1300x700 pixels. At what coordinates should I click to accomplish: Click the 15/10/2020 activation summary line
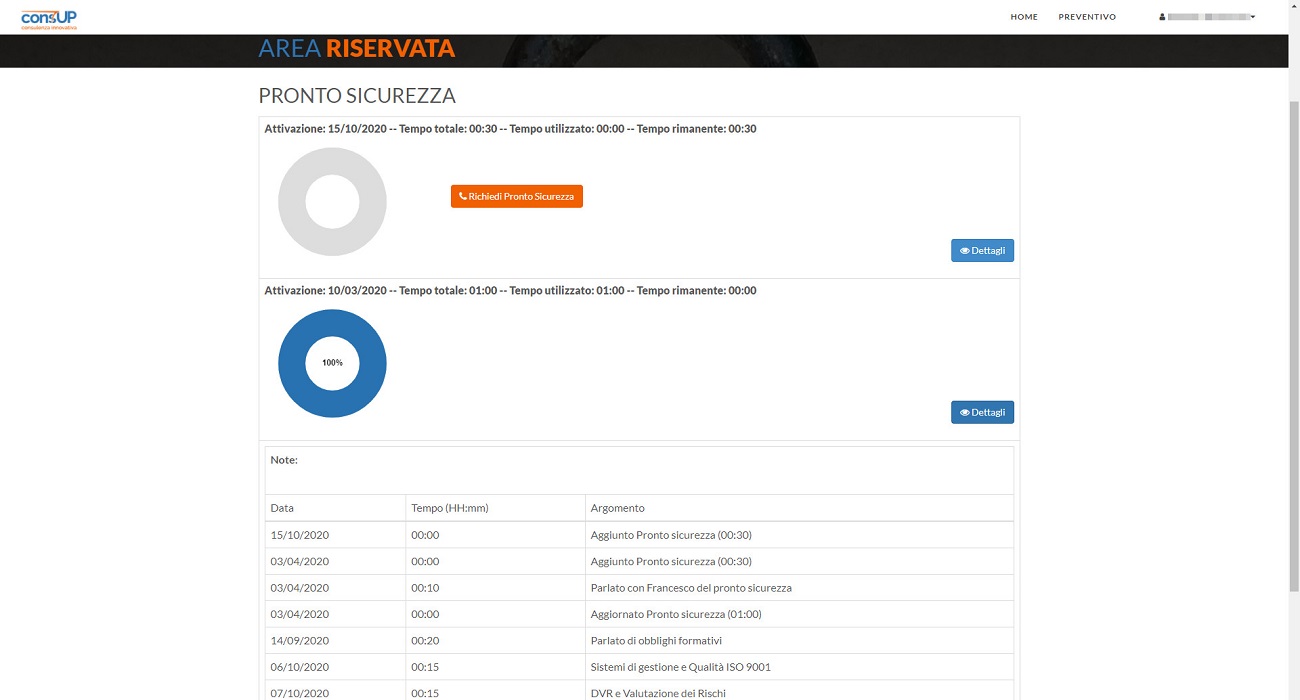pos(510,129)
